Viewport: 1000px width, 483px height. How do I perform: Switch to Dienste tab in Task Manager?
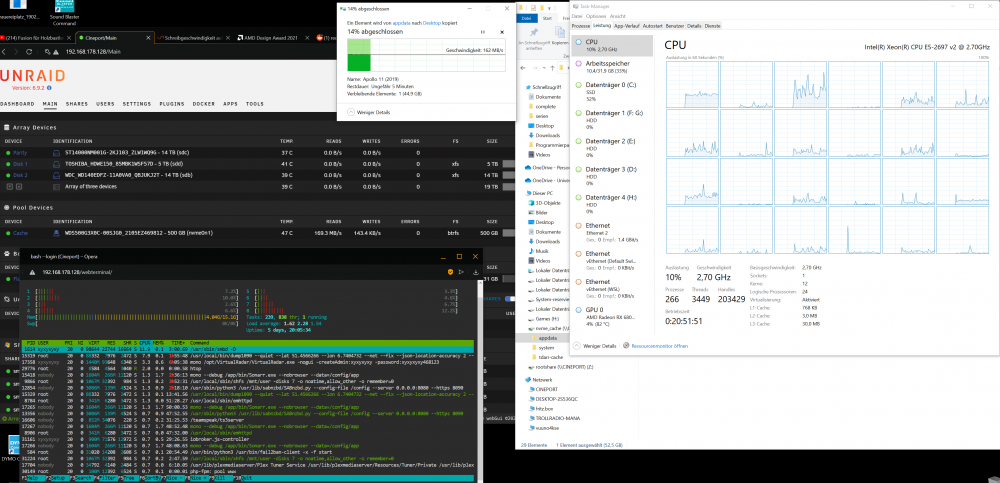click(x=712, y=26)
